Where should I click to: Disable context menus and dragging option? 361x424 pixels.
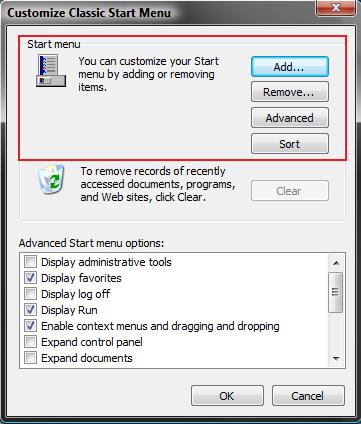[30, 326]
